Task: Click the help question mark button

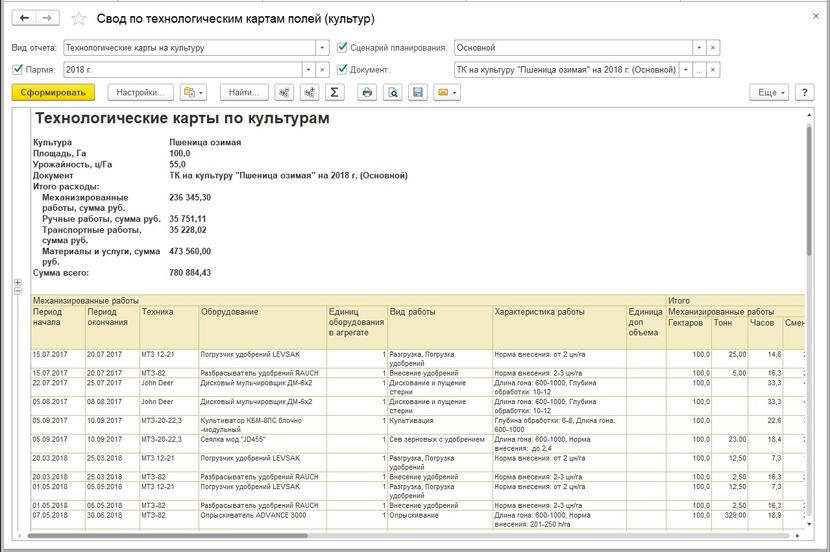Action: (x=805, y=92)
